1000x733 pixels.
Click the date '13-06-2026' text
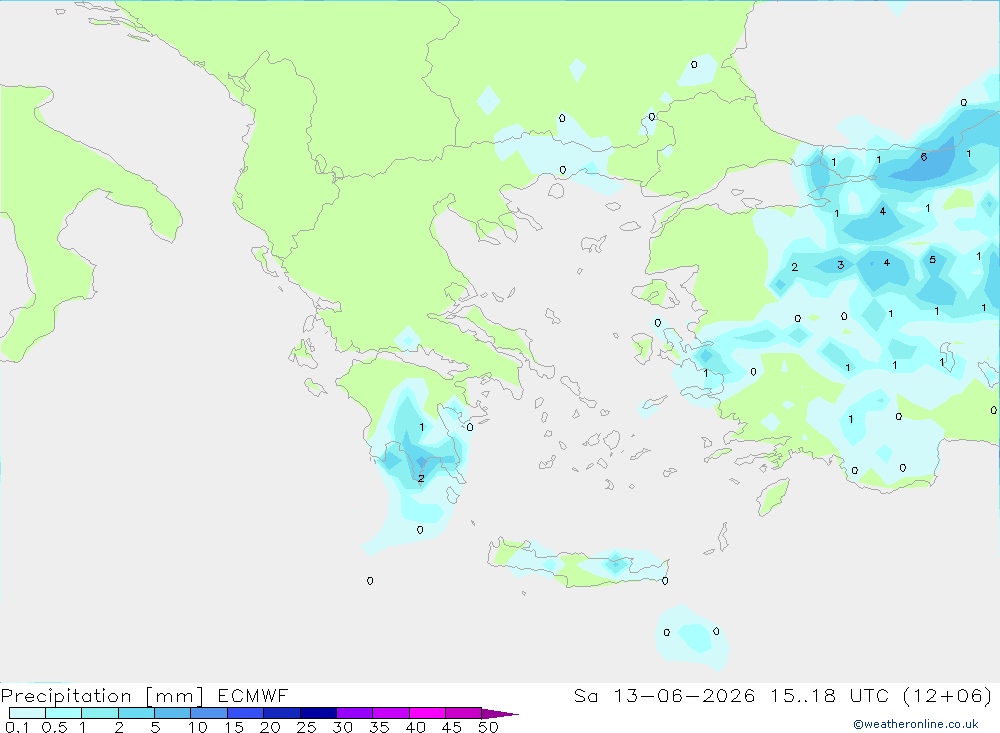point(684,695)
